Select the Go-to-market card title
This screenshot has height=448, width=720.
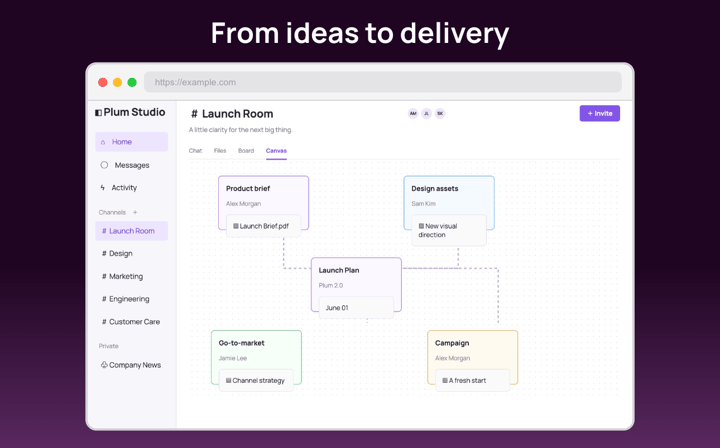point(242,343)
